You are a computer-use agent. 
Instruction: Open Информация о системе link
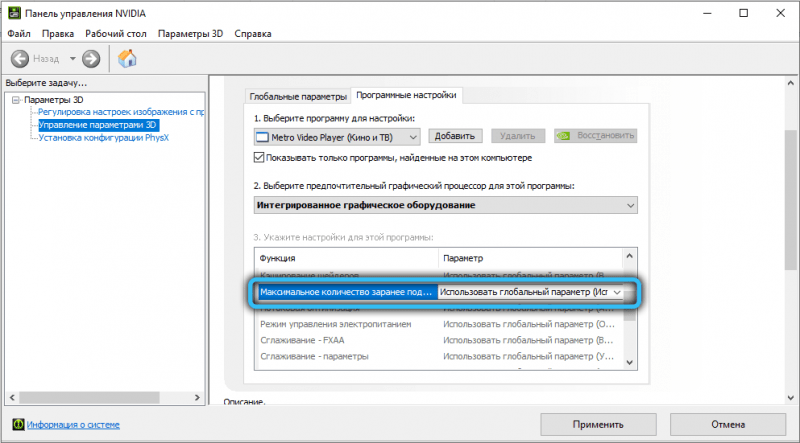[x=73, y=425]
